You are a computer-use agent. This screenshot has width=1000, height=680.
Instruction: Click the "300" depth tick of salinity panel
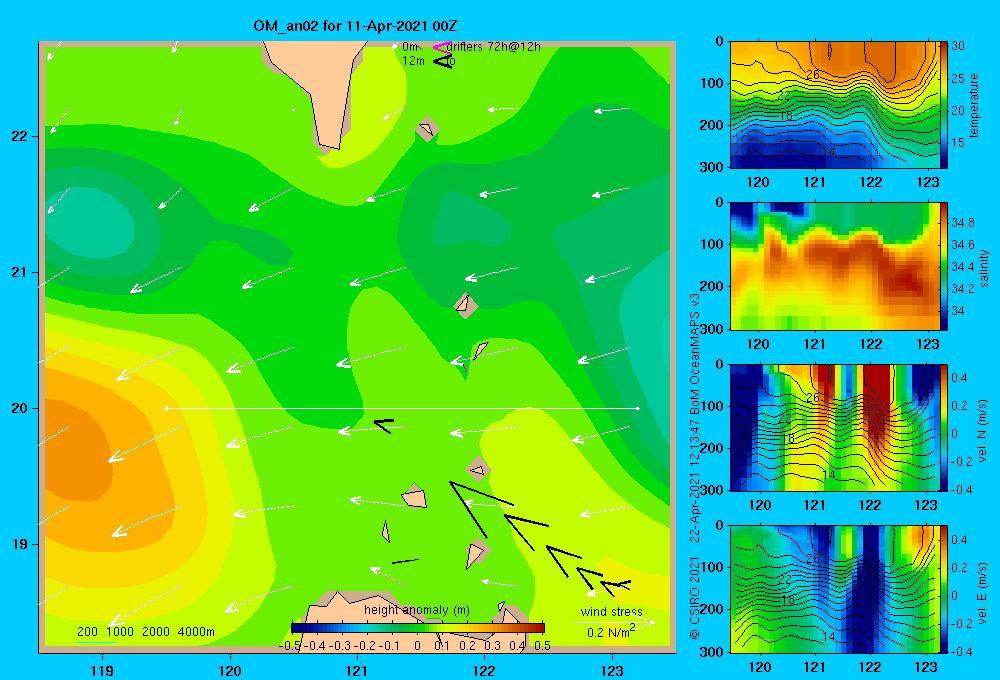711,329
